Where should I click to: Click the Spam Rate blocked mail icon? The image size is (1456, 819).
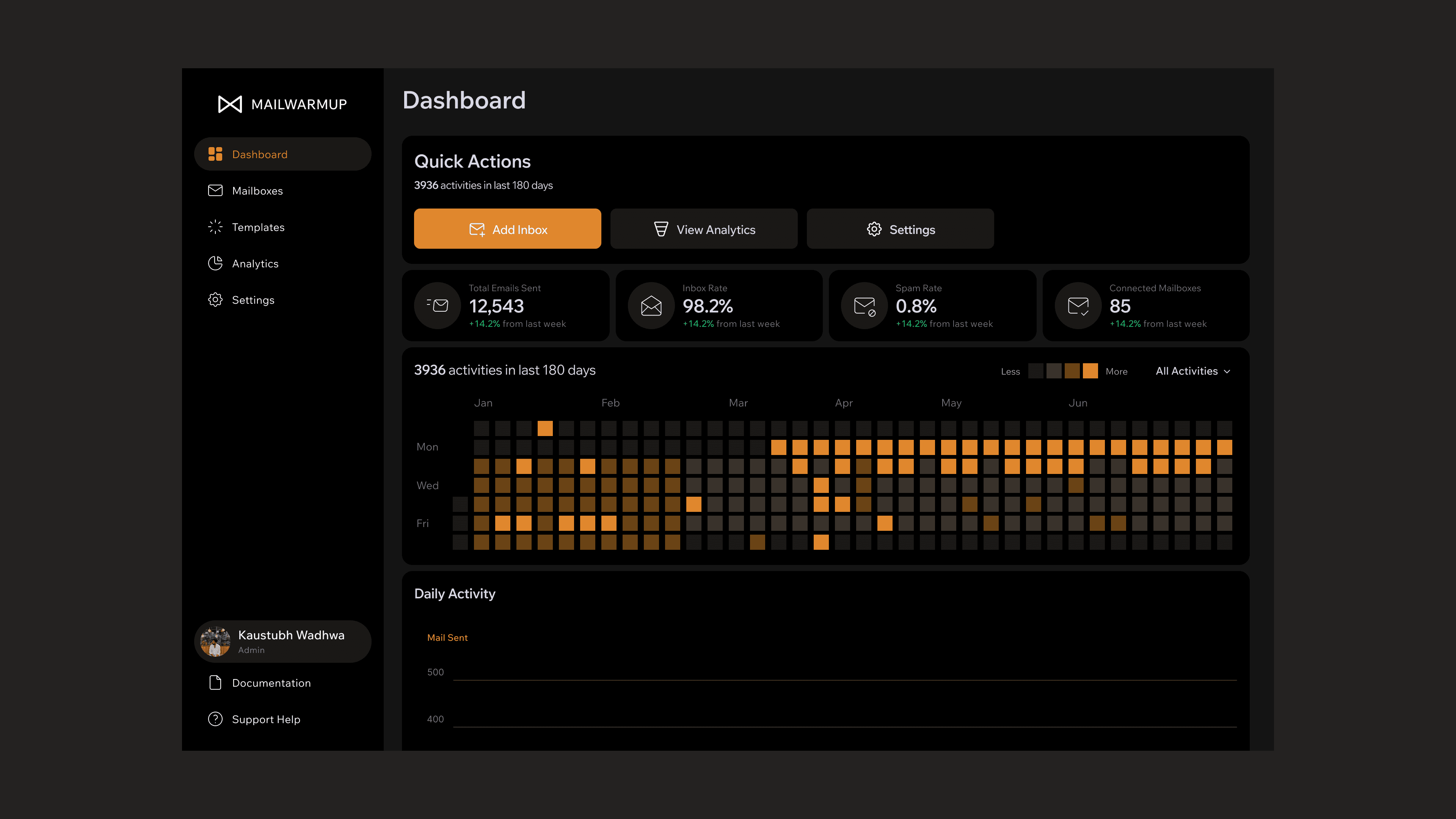[x=864, y=306]
